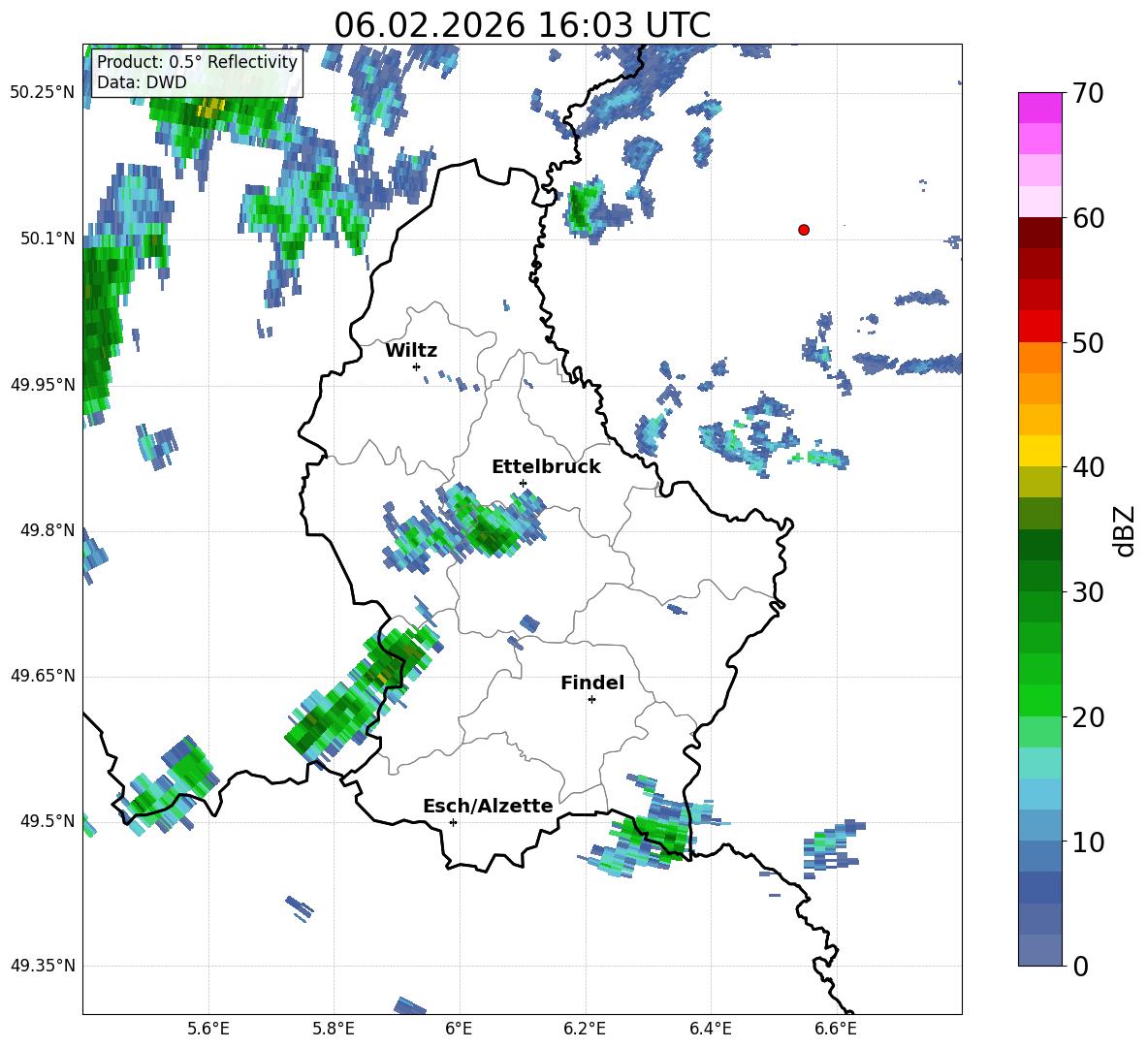Screen dimensions: 1148x1048
Task: Click the Wiltz city label
Action: point(411,351)
